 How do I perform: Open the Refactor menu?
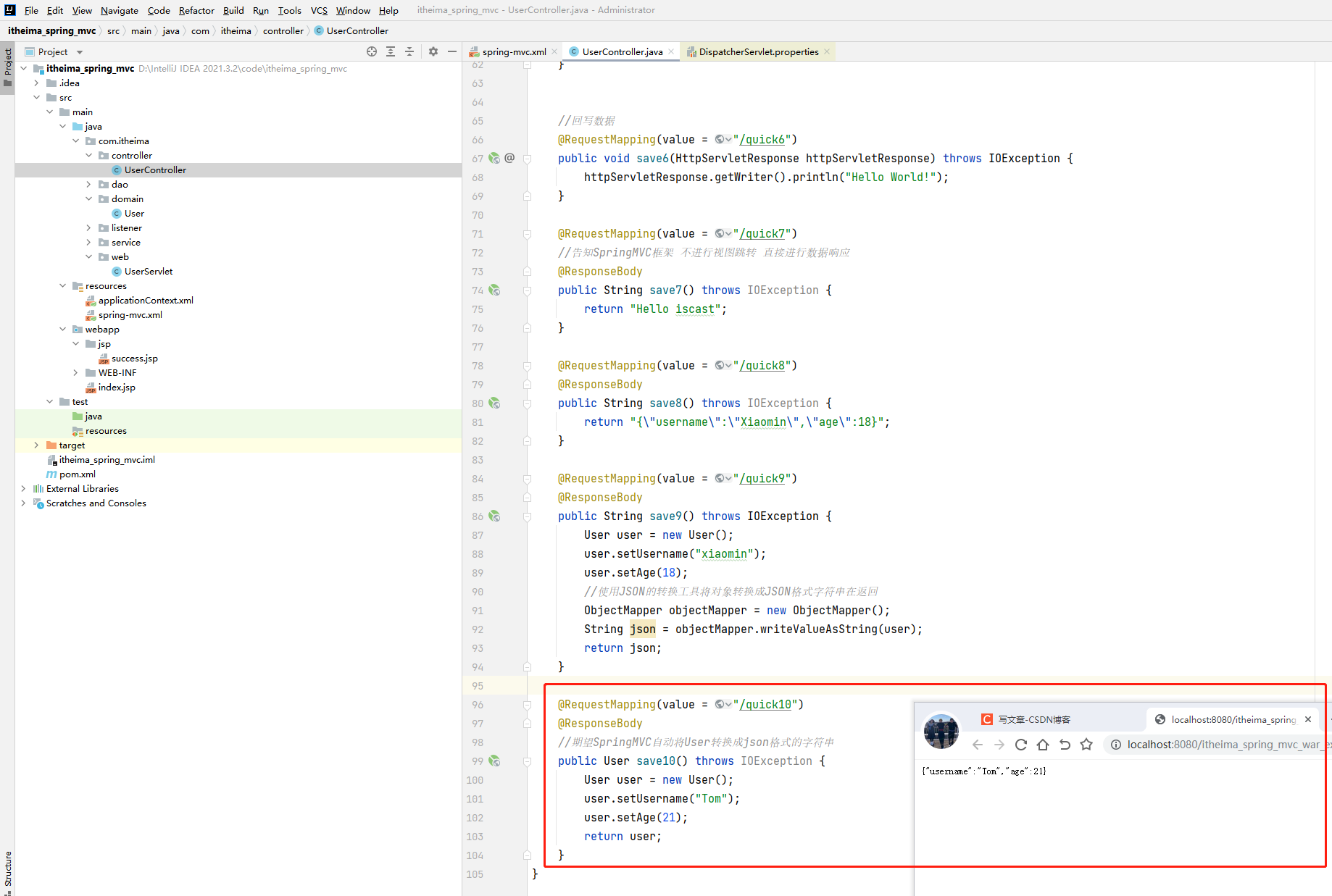196,10
